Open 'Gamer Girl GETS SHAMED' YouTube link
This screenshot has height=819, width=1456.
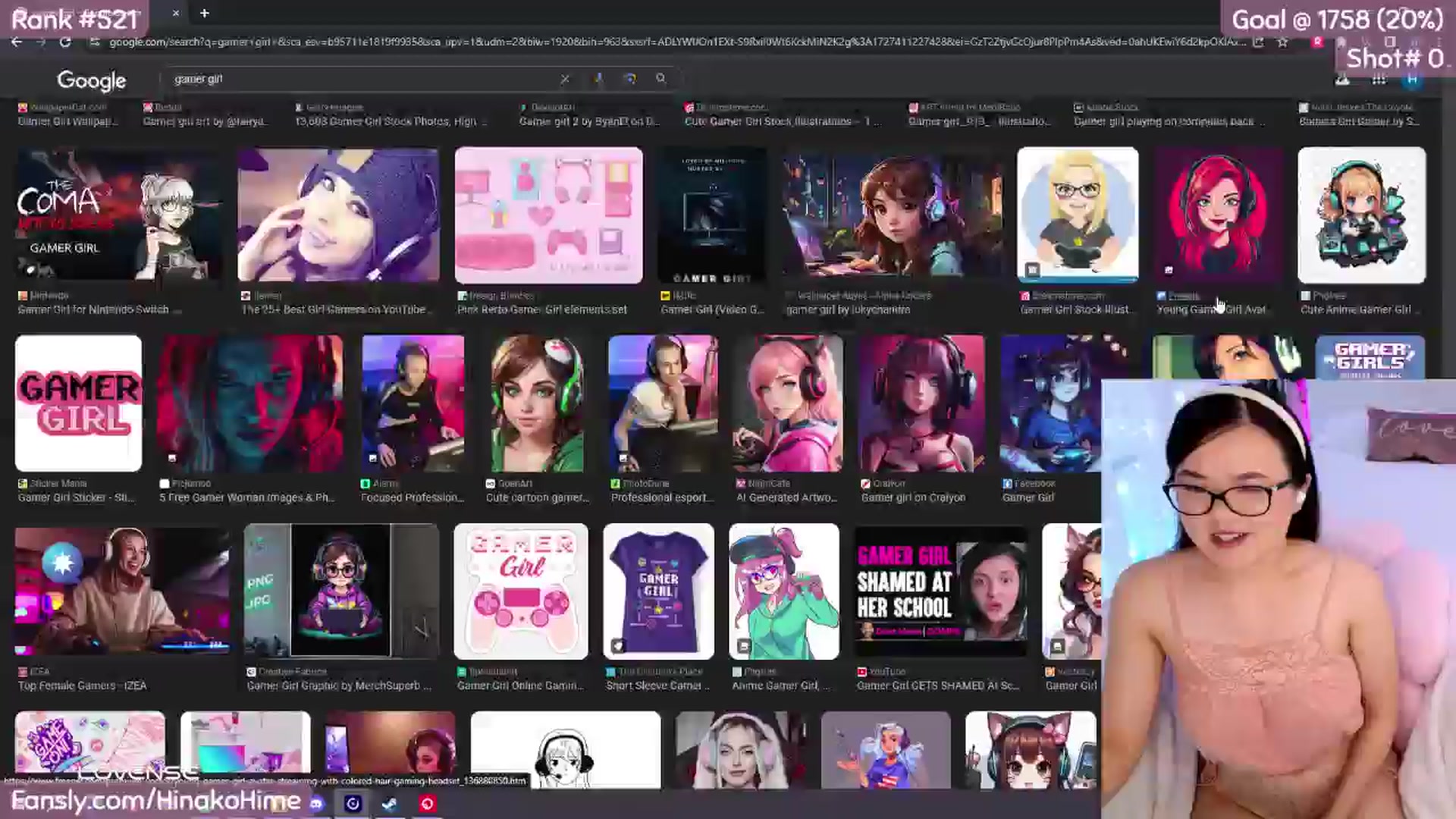click(938, 686)
